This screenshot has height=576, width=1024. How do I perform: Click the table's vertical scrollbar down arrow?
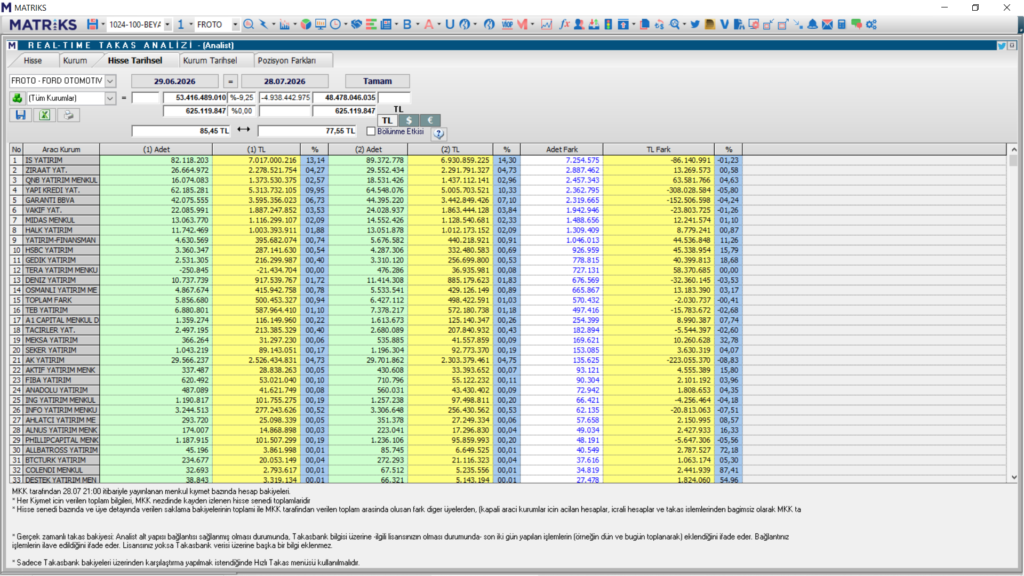[1014, 477]
